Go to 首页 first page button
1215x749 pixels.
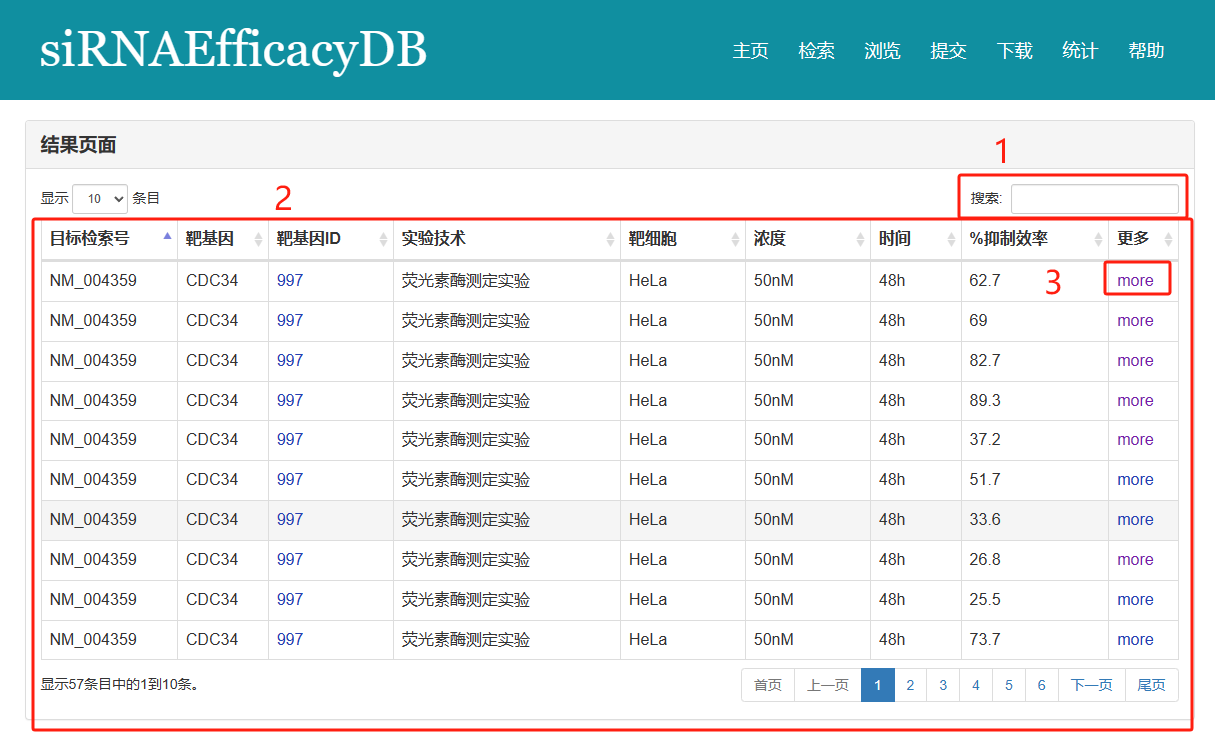[x=768, y=685]
